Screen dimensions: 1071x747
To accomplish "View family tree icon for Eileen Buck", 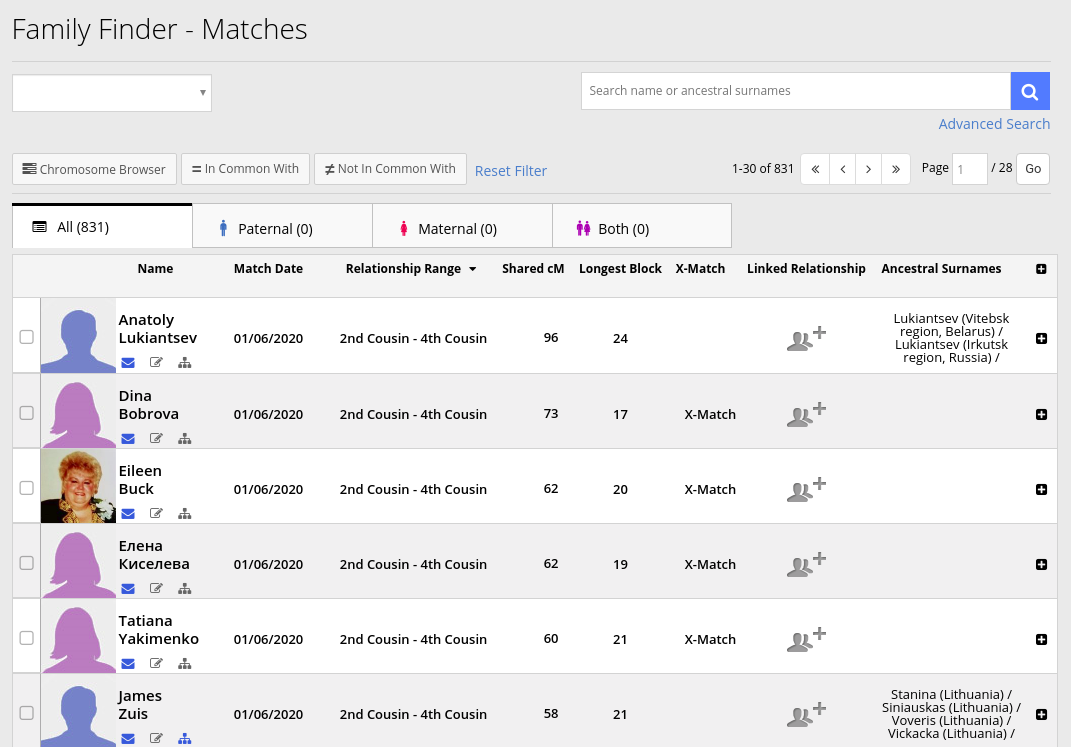I will click(184, 513).
